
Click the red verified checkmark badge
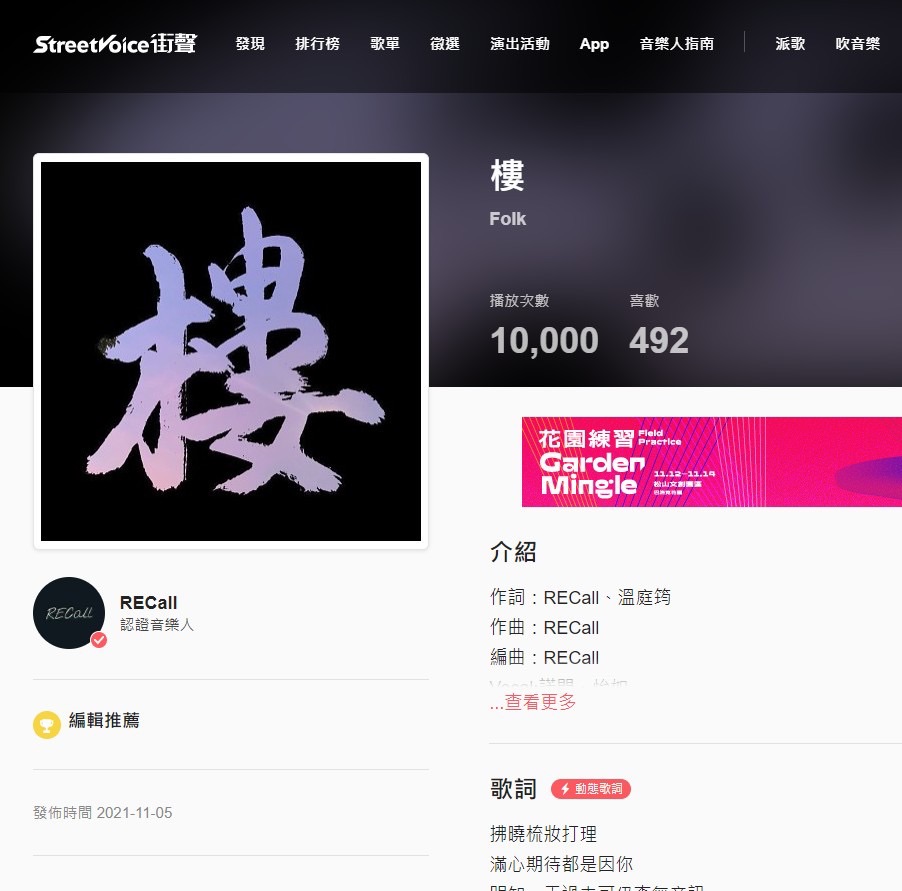point(99,640)
